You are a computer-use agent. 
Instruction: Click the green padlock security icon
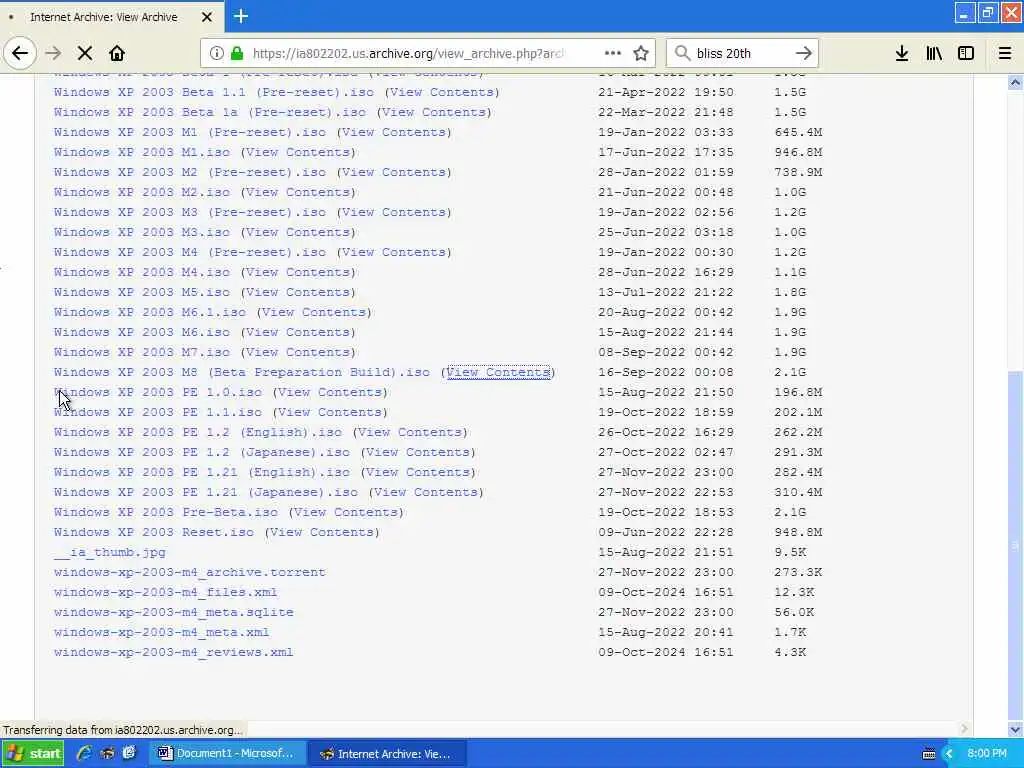pyautogui.click(x=237, y=53)
